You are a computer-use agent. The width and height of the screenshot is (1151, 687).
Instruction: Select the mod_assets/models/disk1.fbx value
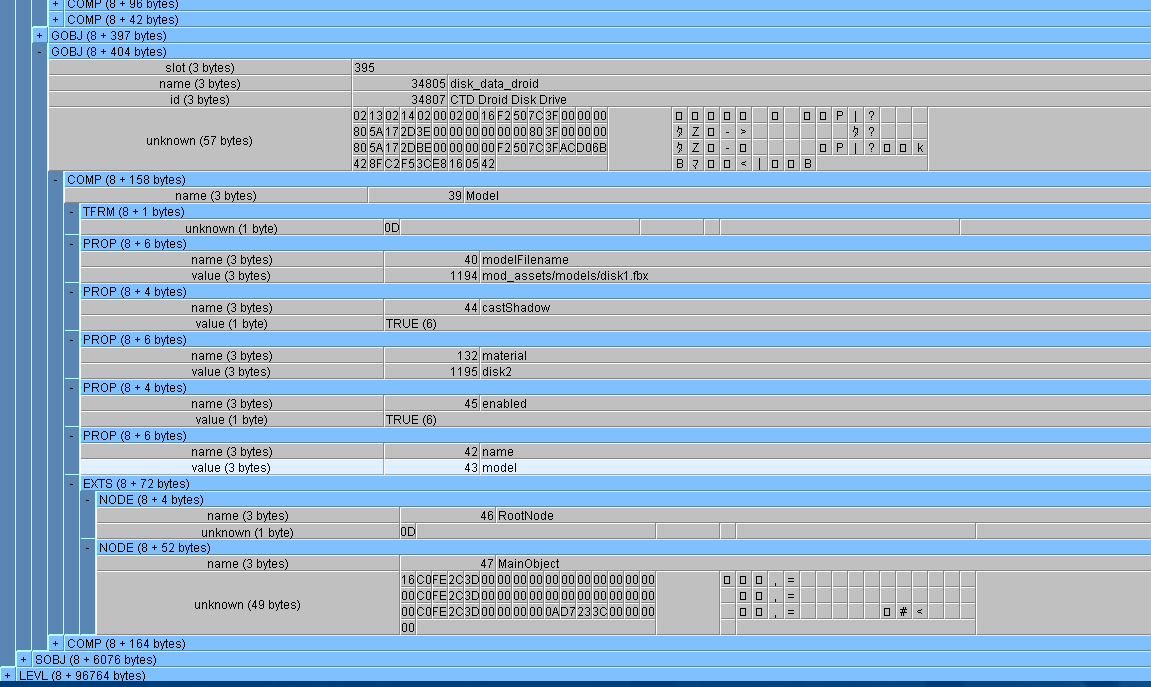(565, 276)
